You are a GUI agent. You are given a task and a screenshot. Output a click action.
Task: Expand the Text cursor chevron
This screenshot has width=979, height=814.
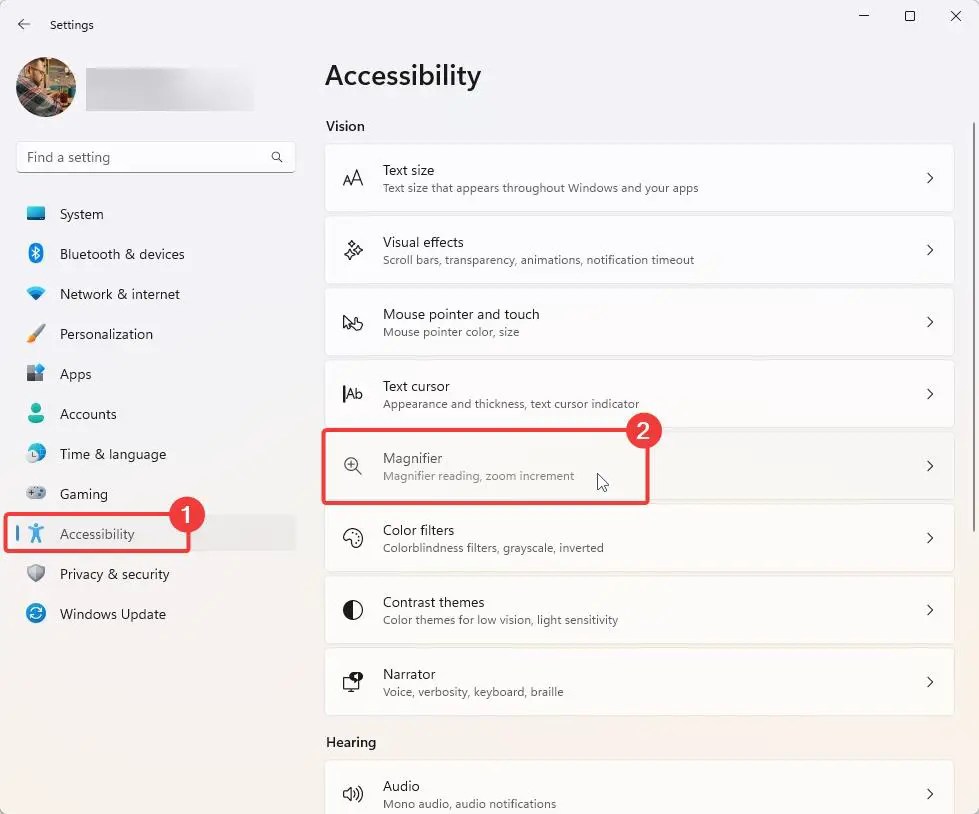click(930, 394)
